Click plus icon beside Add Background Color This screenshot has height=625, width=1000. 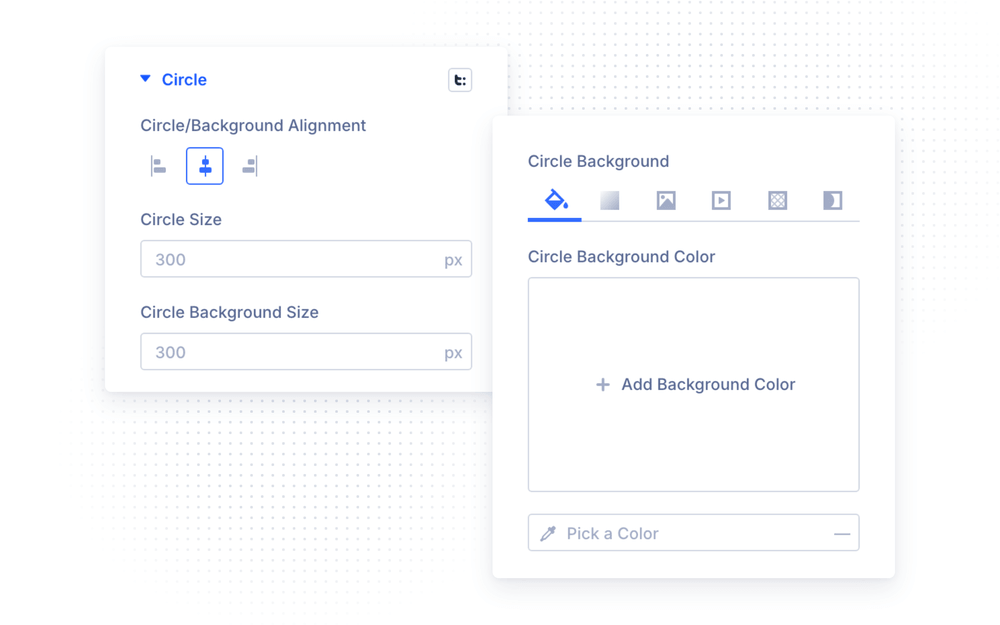pos(603,385)
